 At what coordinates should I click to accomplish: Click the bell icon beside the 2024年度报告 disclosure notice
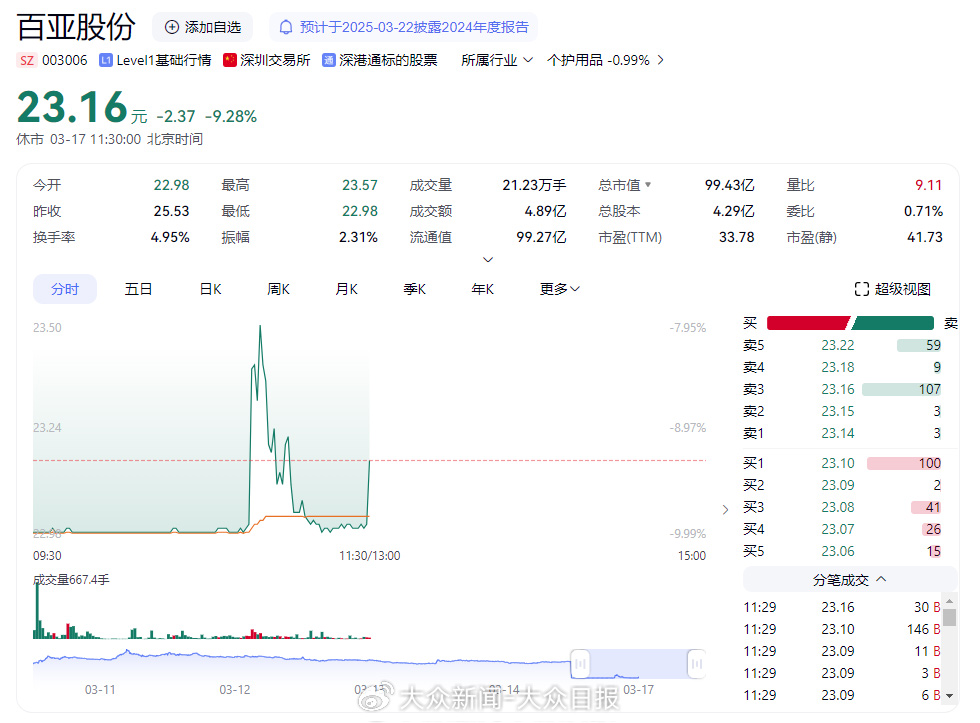click(286, 27)
